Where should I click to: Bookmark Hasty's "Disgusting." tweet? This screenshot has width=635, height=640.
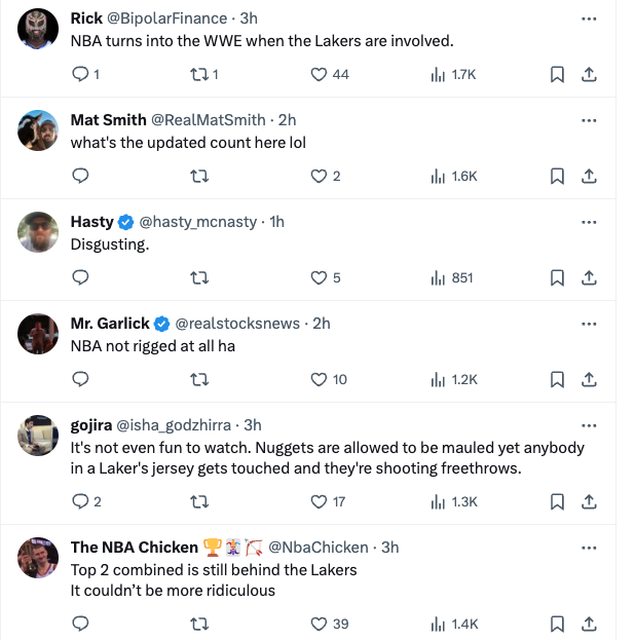click(558, 277)
